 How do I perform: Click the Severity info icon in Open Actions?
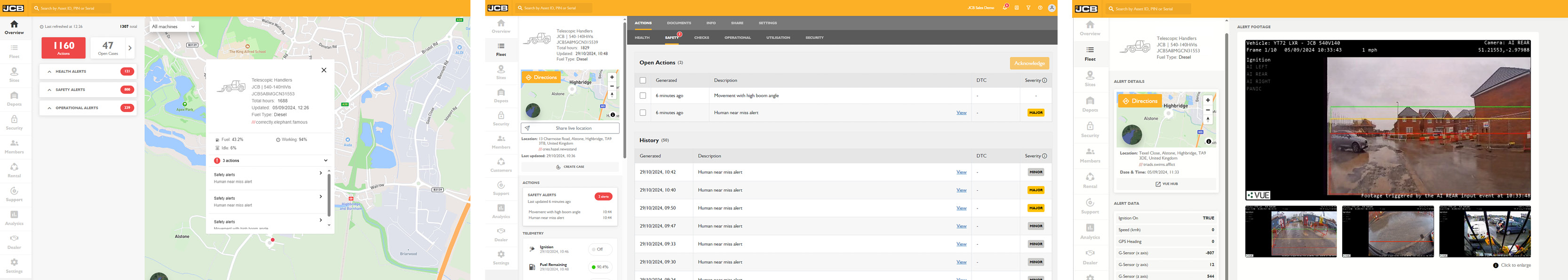click(x=1044, y=80)
